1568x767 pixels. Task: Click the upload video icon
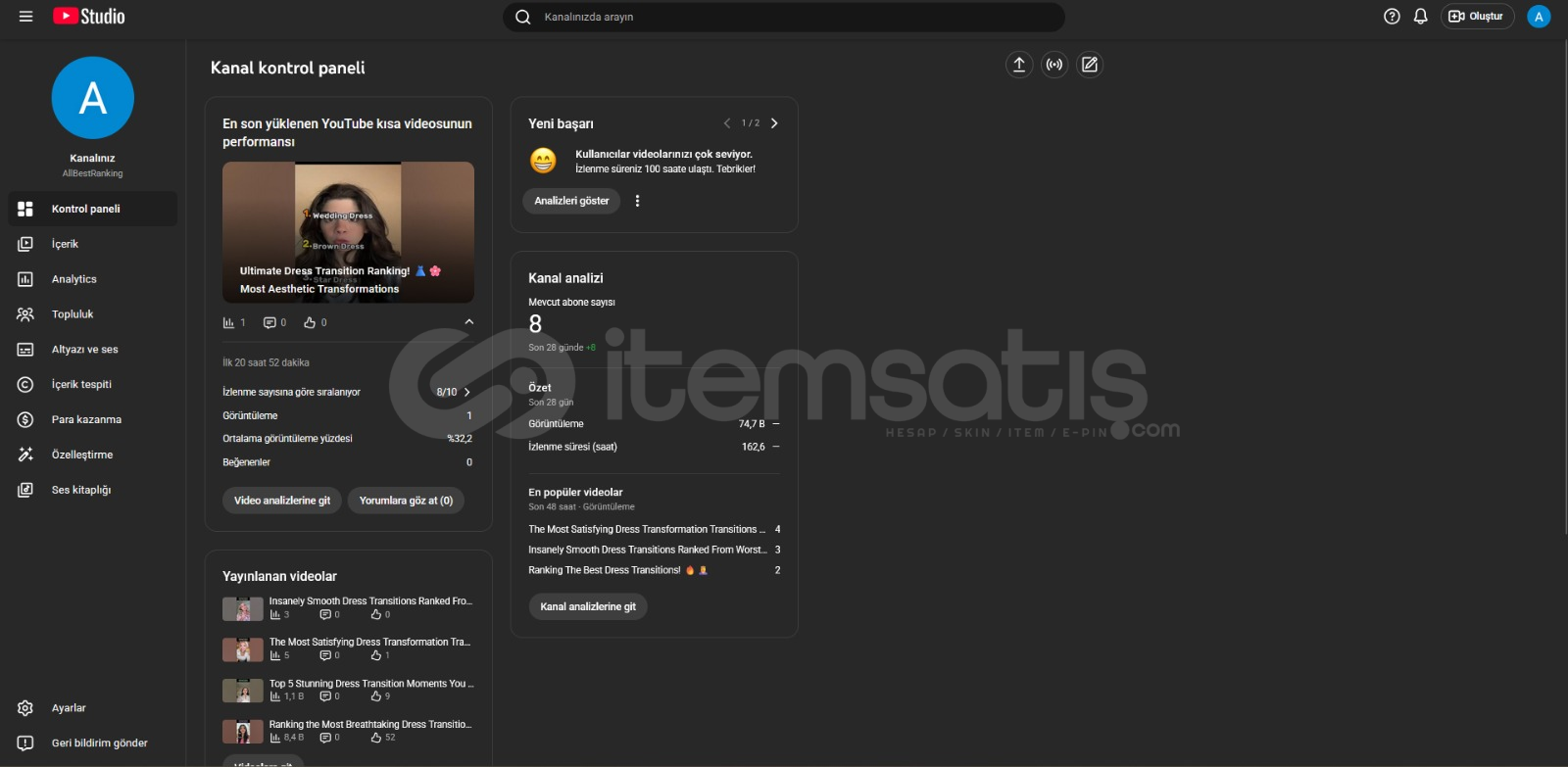click(x=1019, y=65)
